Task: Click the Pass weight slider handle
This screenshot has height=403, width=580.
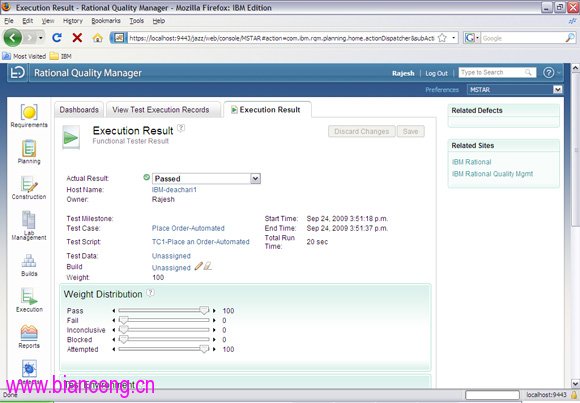Action: pos(204,310)
